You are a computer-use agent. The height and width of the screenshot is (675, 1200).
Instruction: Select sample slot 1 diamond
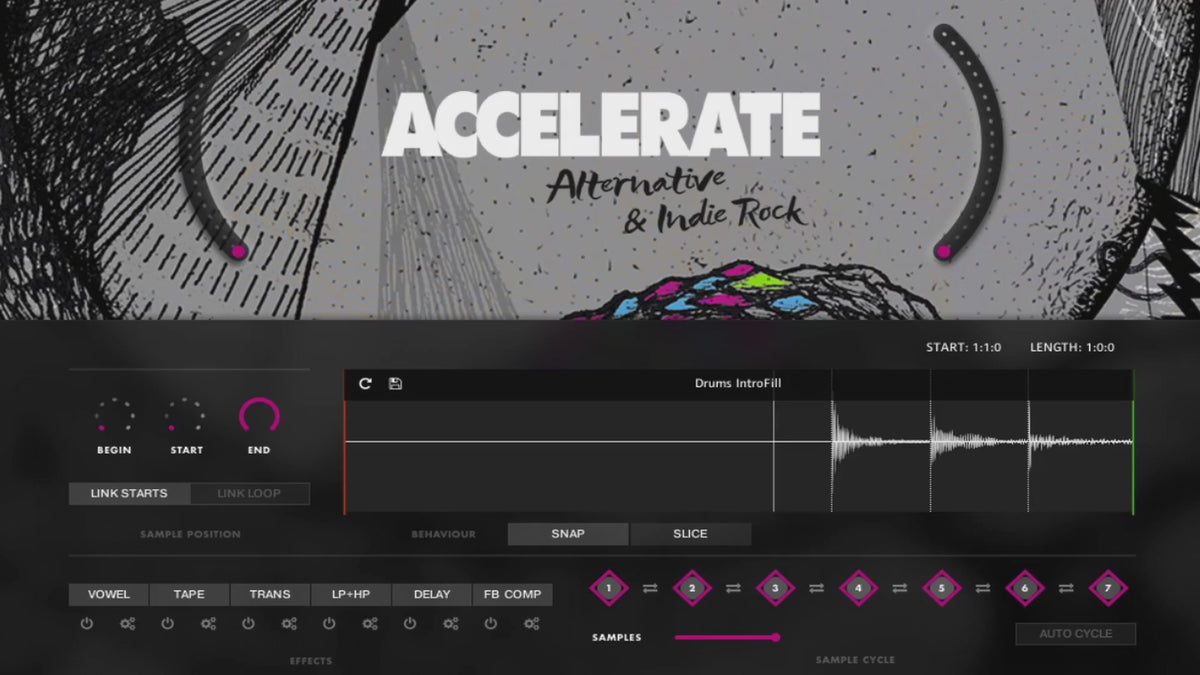[608, 588]
